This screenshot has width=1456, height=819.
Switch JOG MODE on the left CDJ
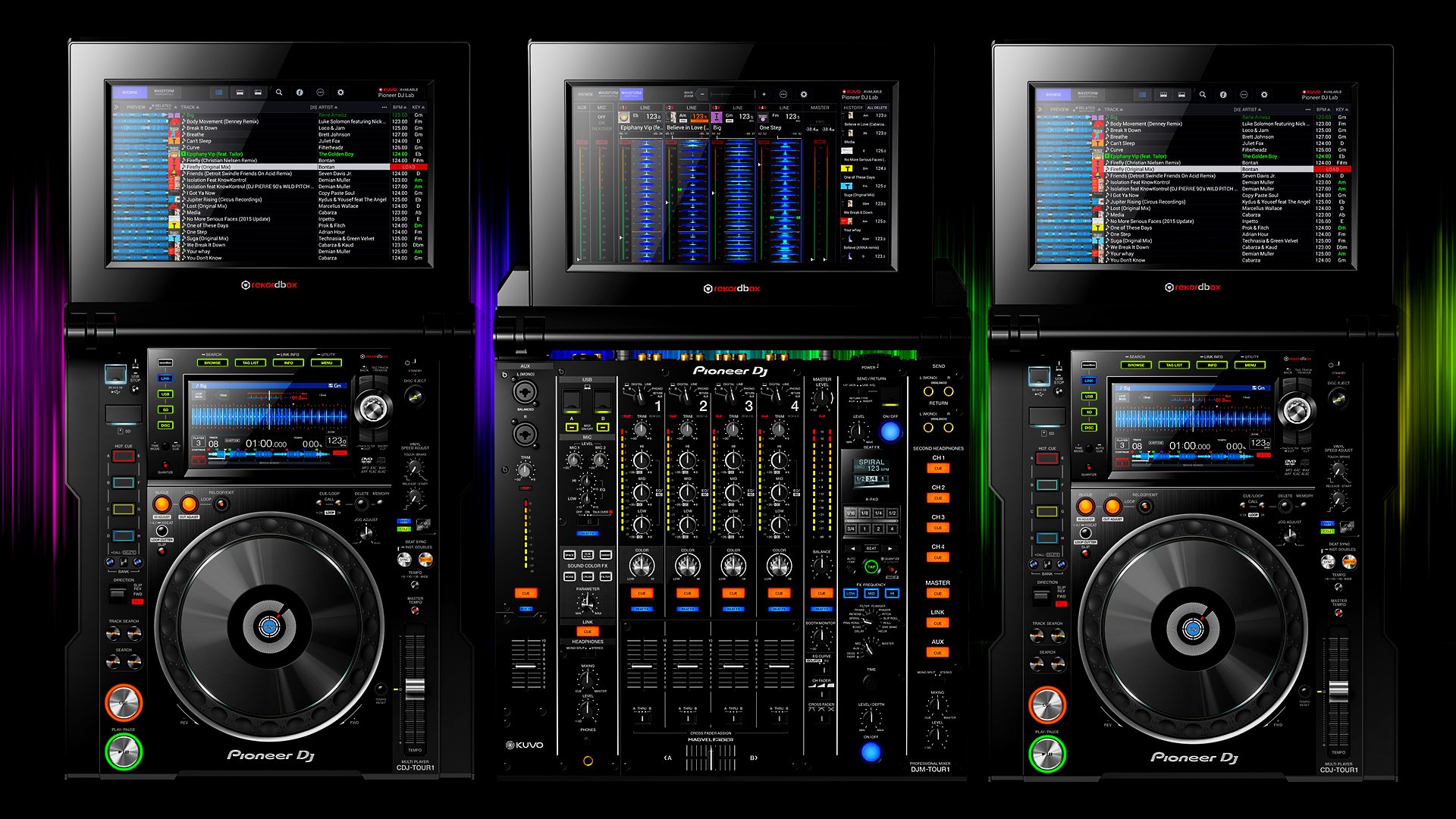click(x=423, y=525)
